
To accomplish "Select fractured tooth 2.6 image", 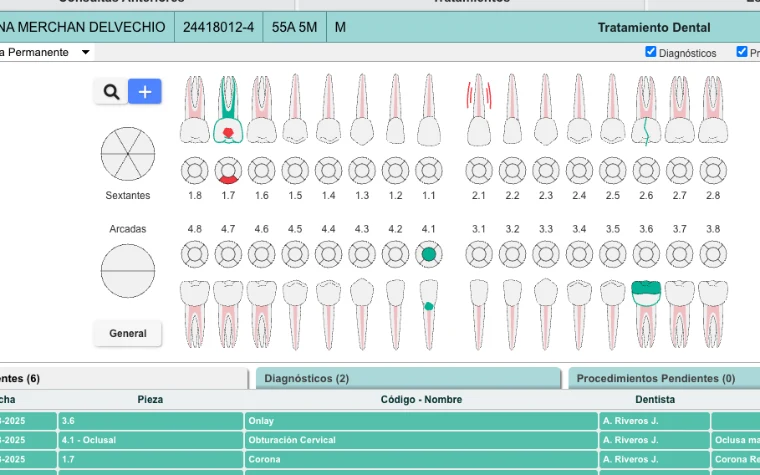I will click(x=646, y=110).
